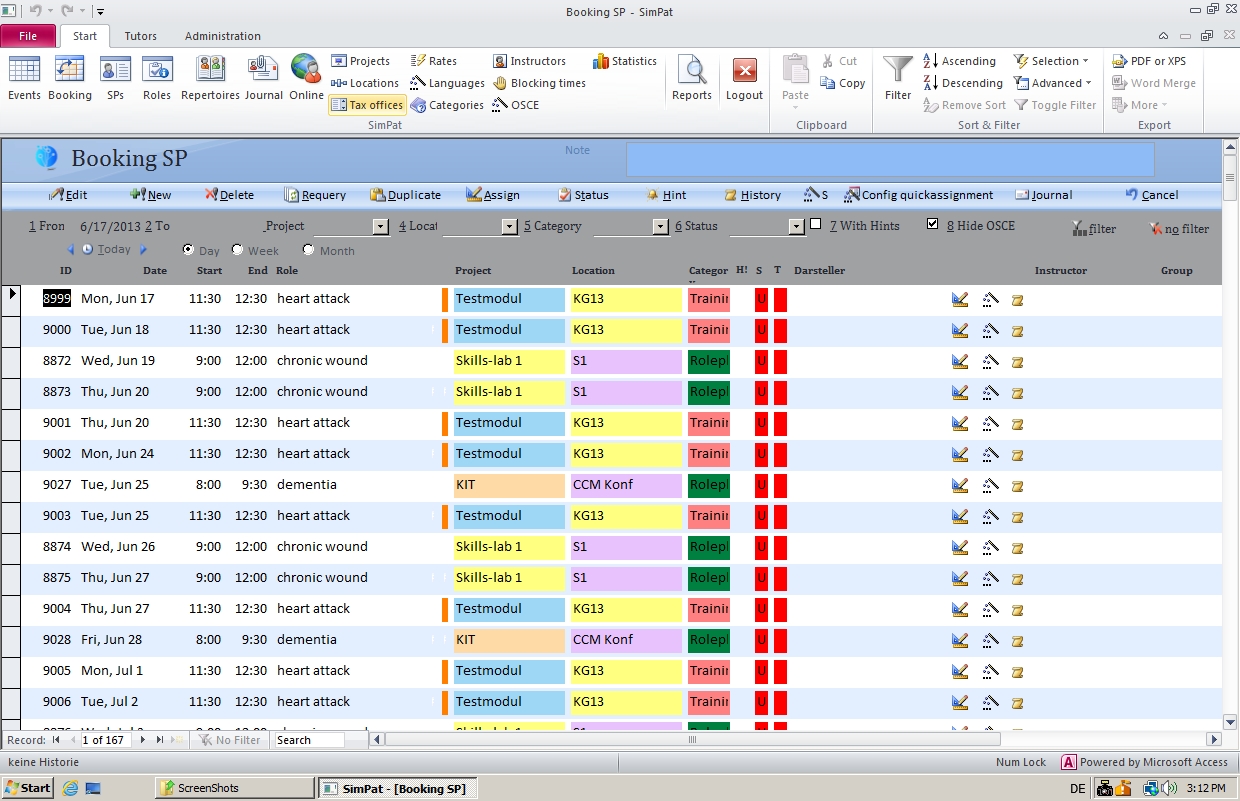Select the Week radio button

(x=238, y=250)
